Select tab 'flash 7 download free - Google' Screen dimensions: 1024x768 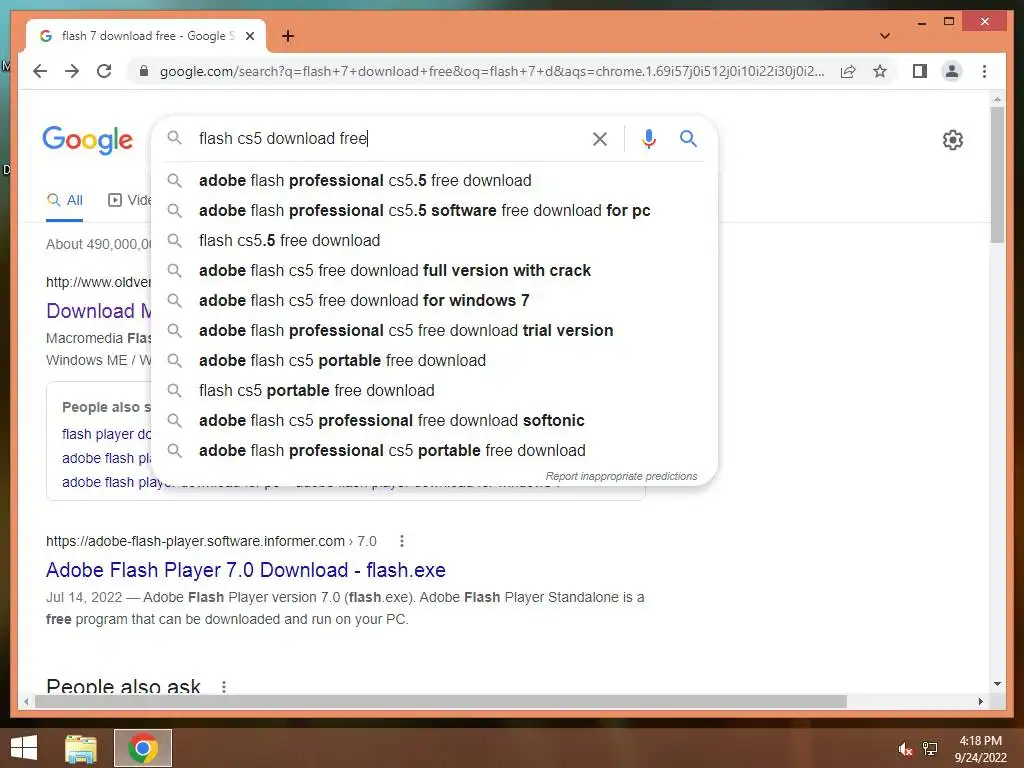tap(146, 36)
